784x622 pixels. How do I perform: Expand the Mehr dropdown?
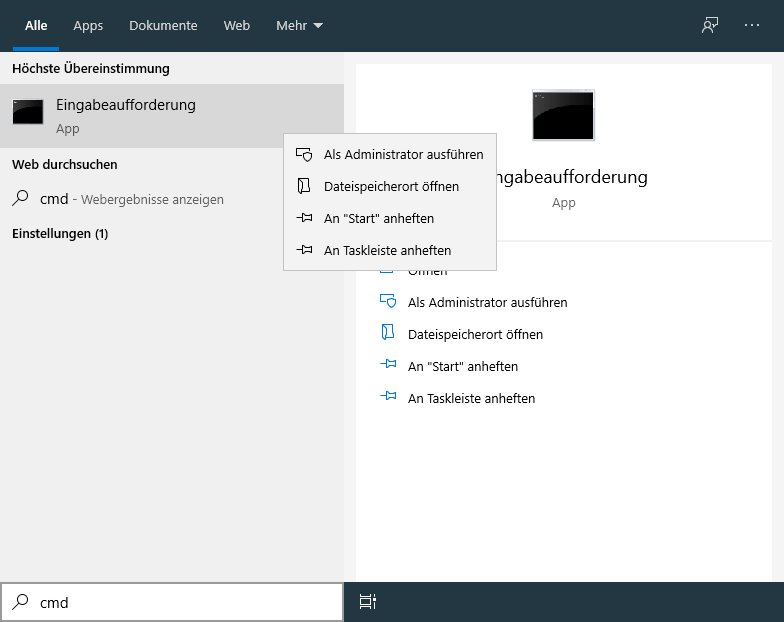click(299, 26)
